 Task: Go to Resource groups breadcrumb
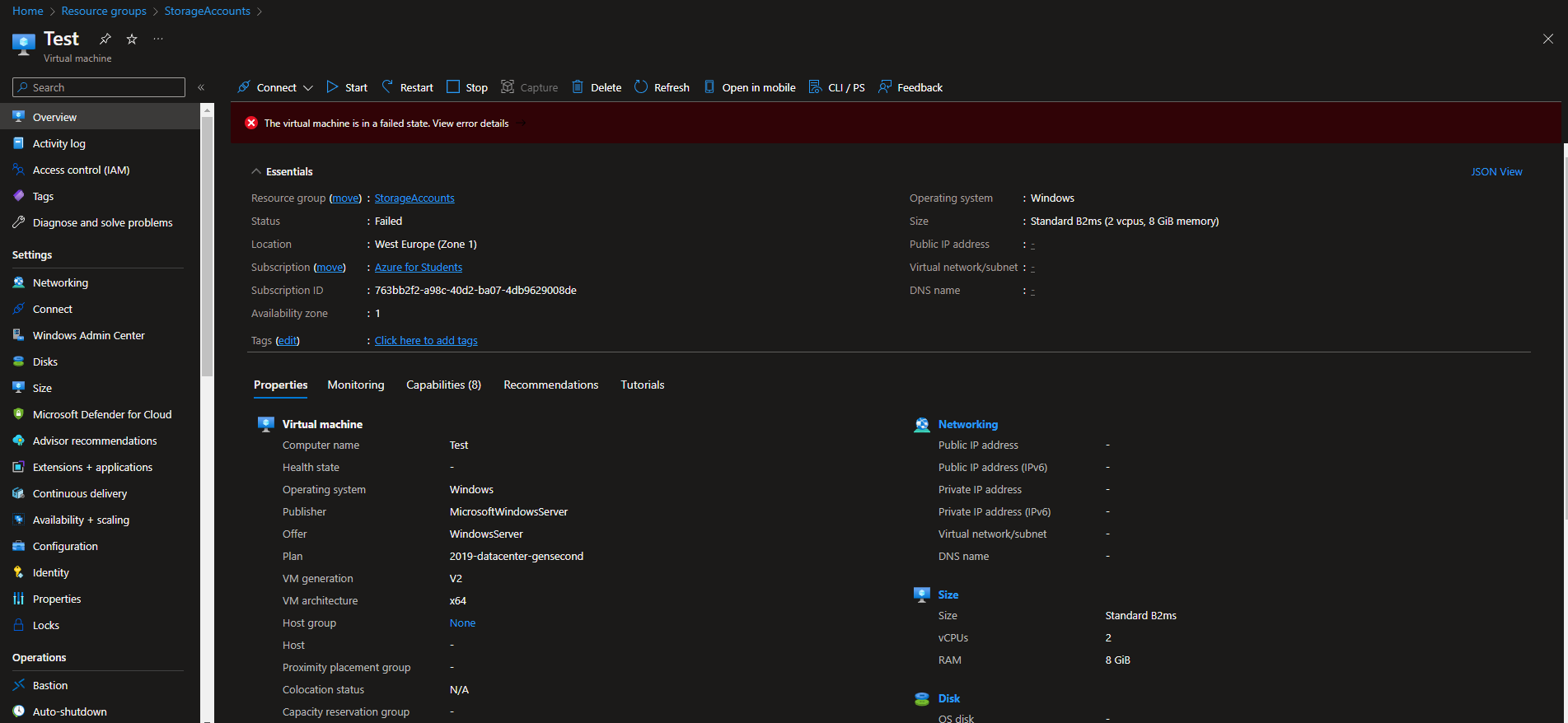coord(104,11)
